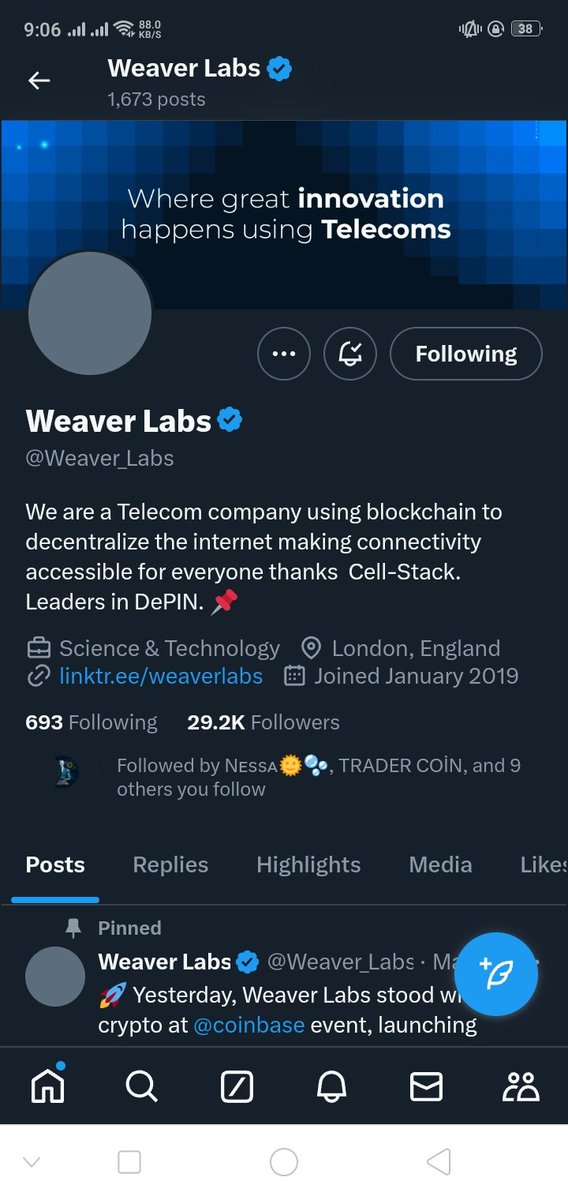This screenshot has width=568, height=1200.
Task: Toggle the Following button to unfollow
Action: tap(466, 353)
